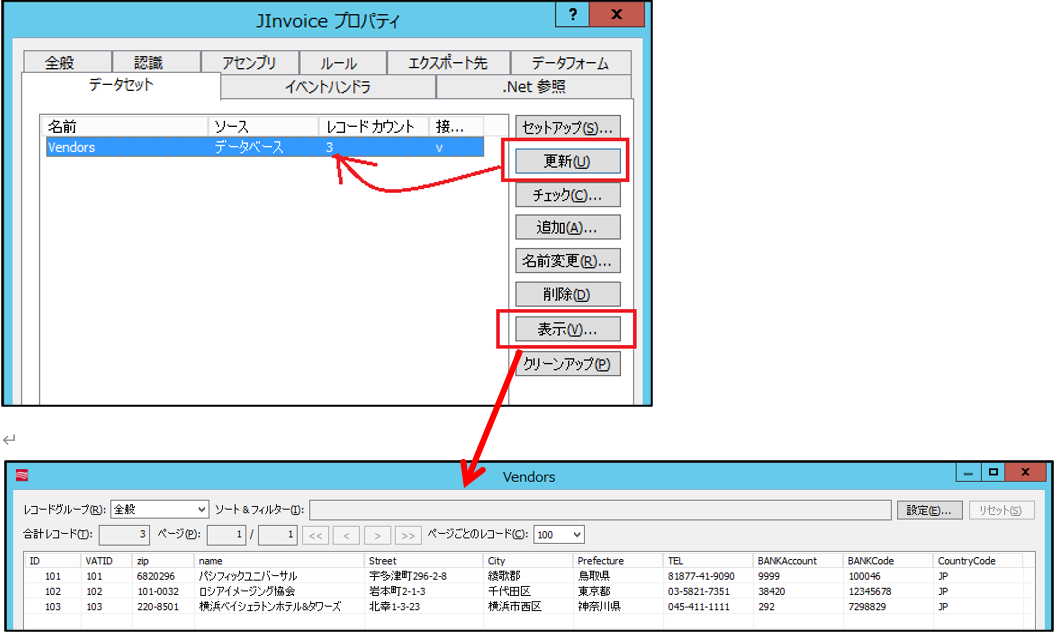Click the ソート＆フィルター input field

click(x=600, y=510)
